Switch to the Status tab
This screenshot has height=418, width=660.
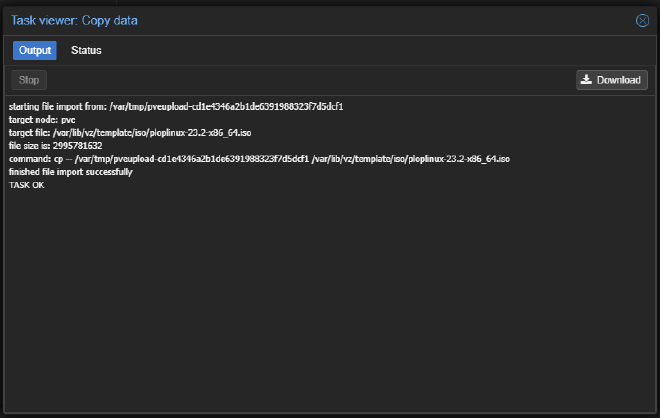pos(86,50)
